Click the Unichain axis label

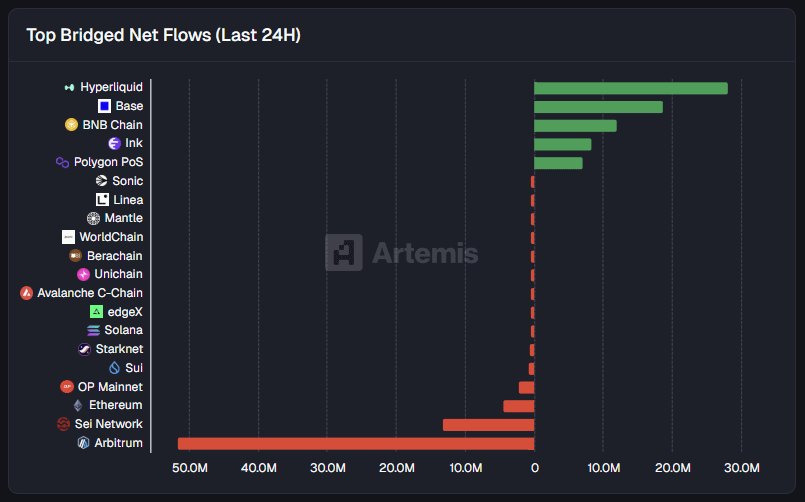click(118, 274)
